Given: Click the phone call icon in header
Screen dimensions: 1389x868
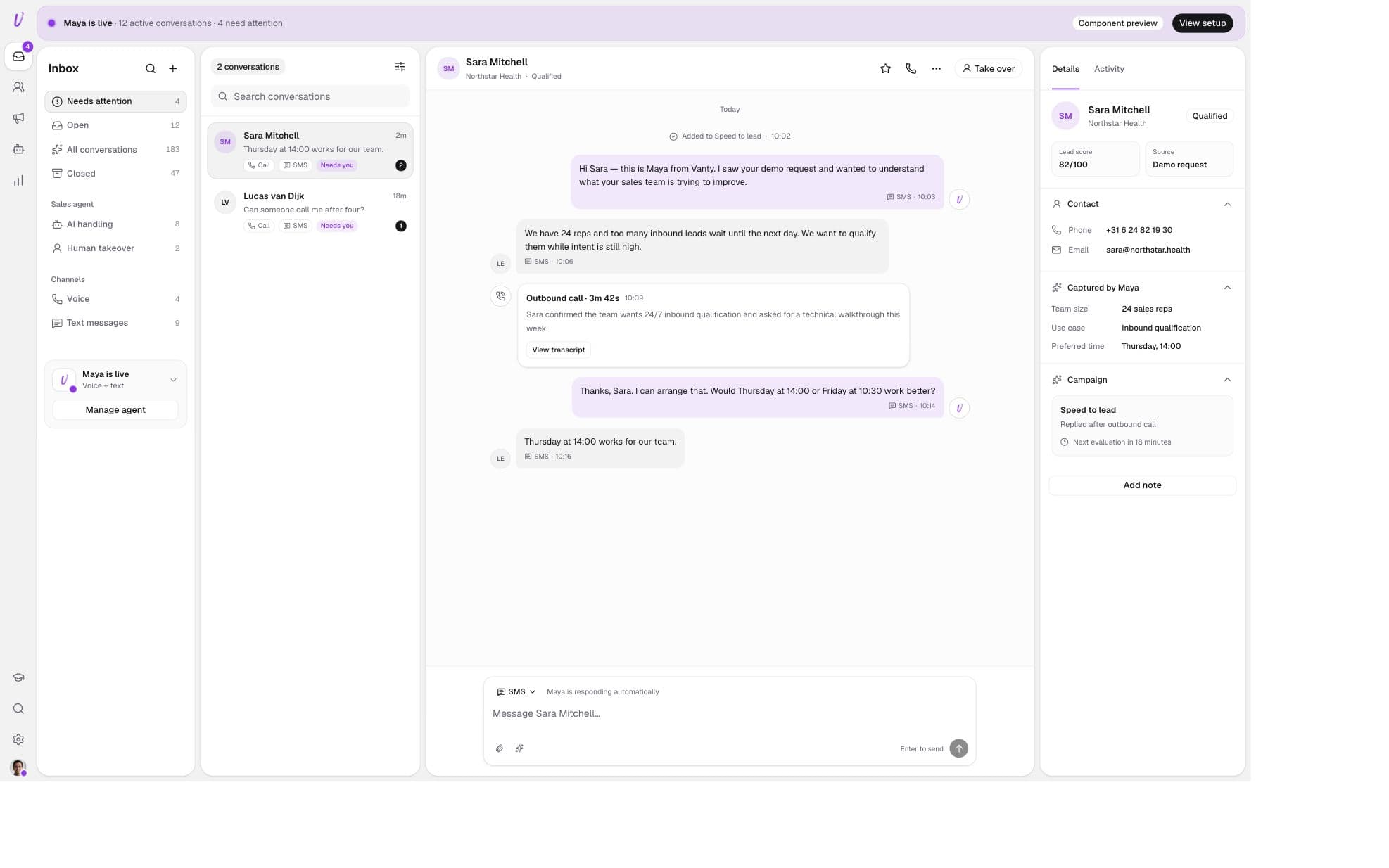Looking at the screenshot, I should pyautogui.click(x=911, y=68).
